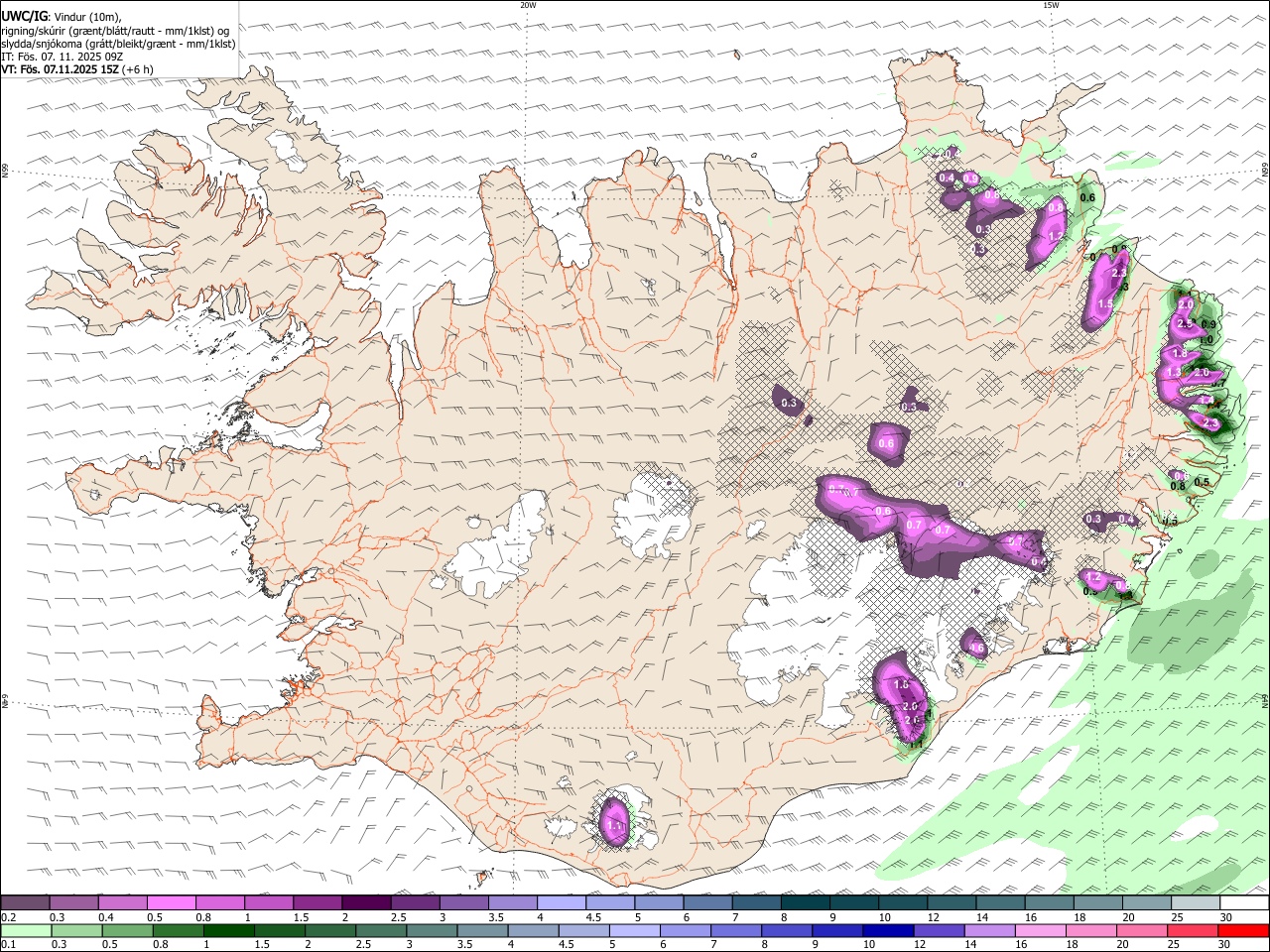Click the '2.5' value in the east fjords
Screen dimensions: 1270x952
[1185, 324]
